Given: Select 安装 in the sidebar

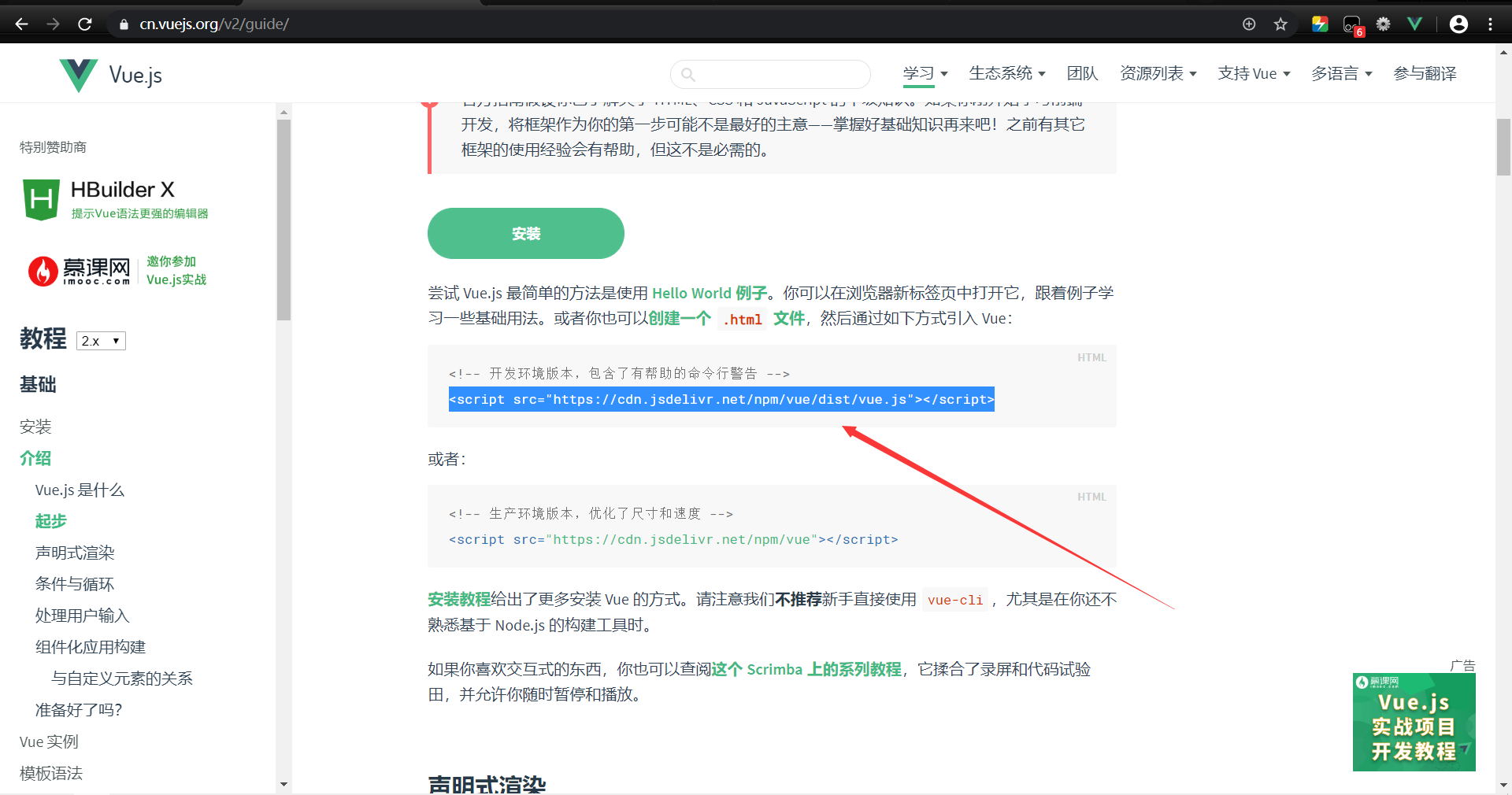Looking at the screenshot, I should [x=35, y=427].
